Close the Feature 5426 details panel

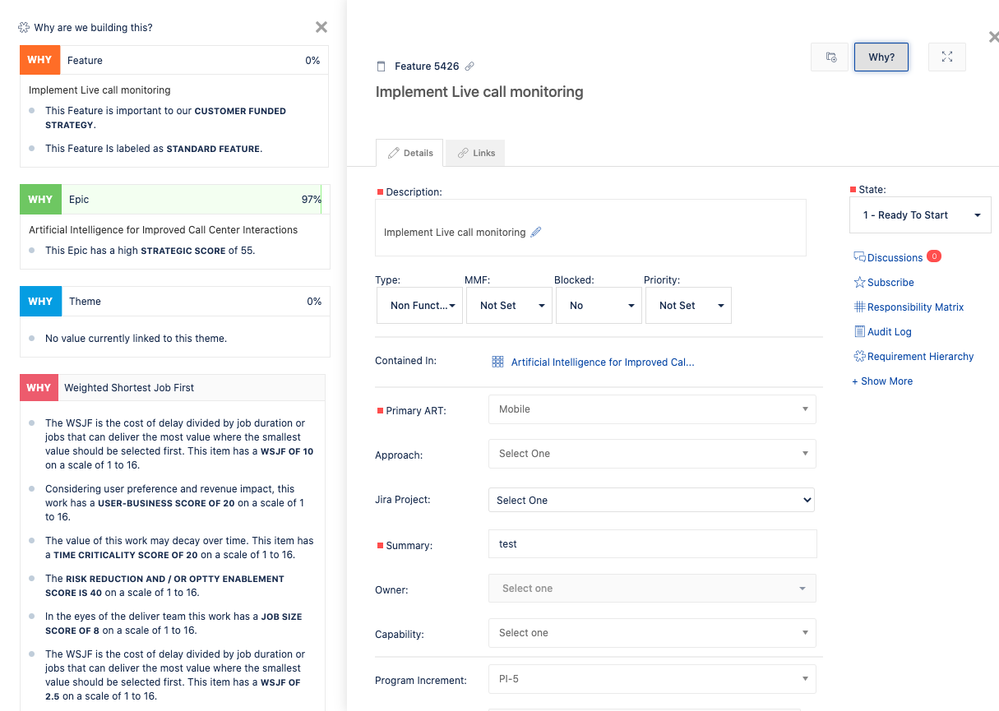click(x=993, y=37)
